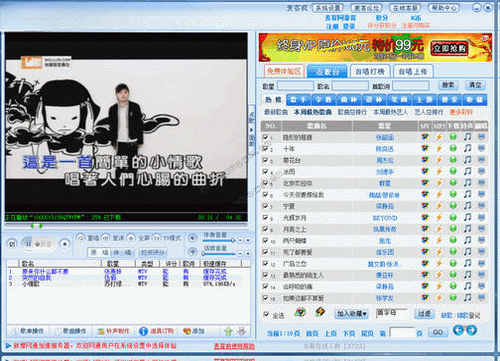Image resolution: width=500 pixels, height=361 pixels.
Task: Toggle the checkbox for song row 11
Action: (266, 252)
